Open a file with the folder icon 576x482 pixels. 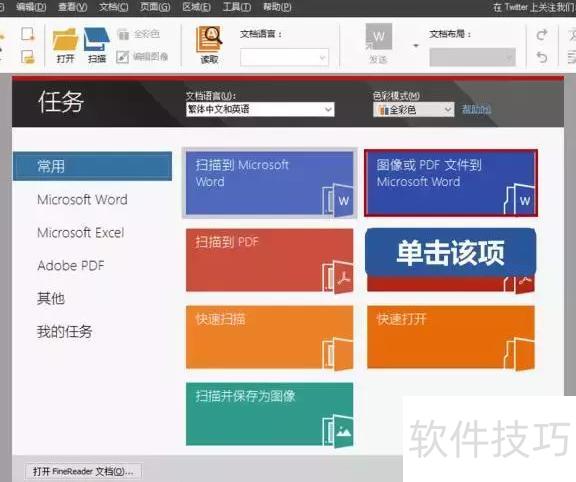pos(65,44)
